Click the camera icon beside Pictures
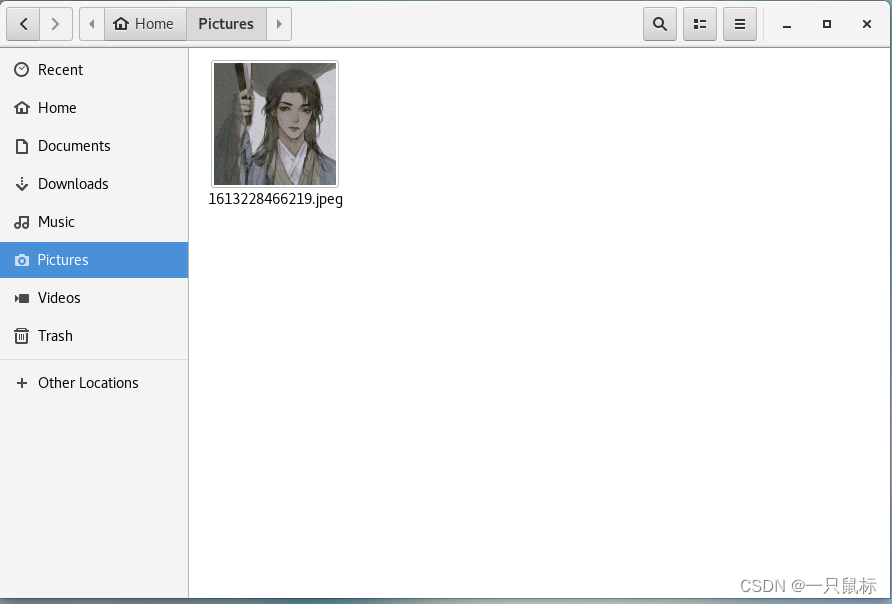Image resolution: width=892 pixels, height=604 pixels. click(22, 260)
